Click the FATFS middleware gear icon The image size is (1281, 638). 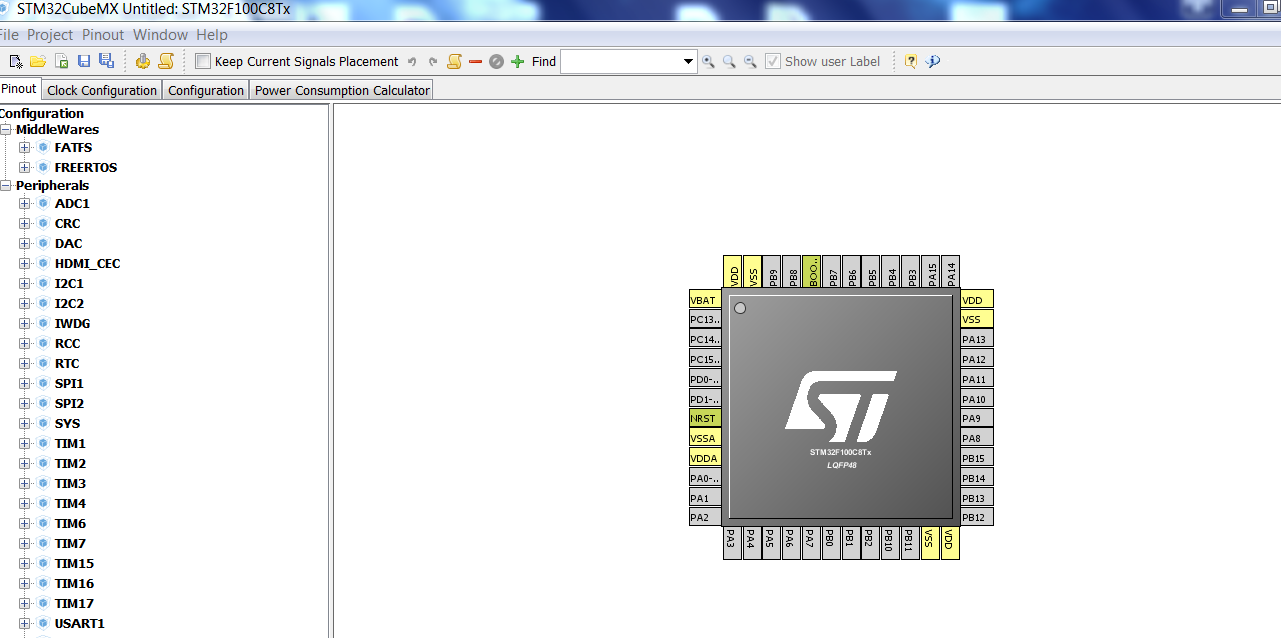[x=43, y=147]
